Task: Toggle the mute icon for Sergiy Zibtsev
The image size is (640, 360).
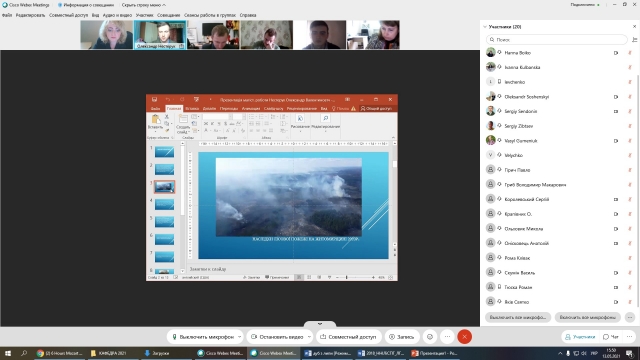Action: click(x=630, y=126)
